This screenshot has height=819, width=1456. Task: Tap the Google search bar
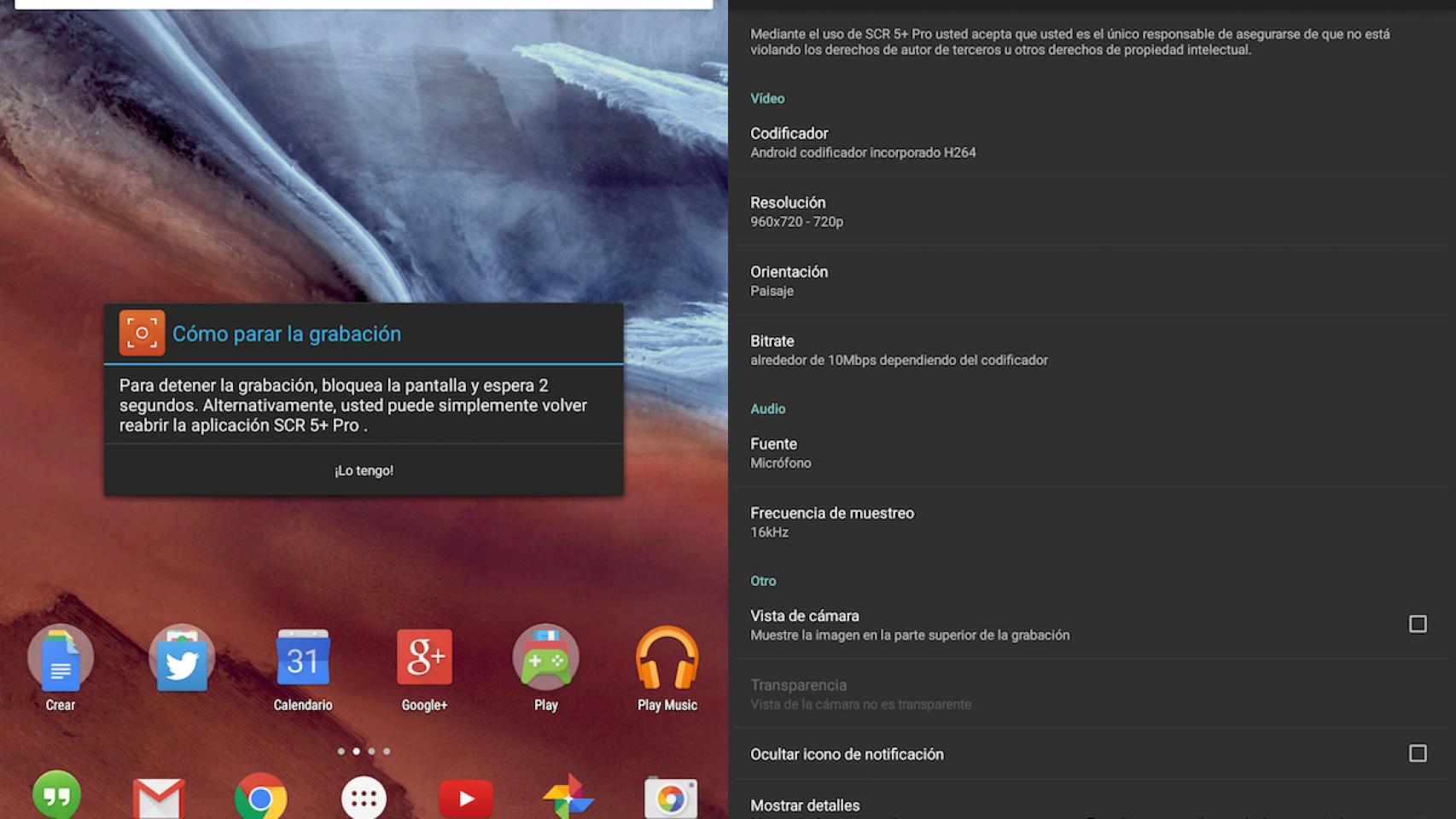tap(364, 4)
